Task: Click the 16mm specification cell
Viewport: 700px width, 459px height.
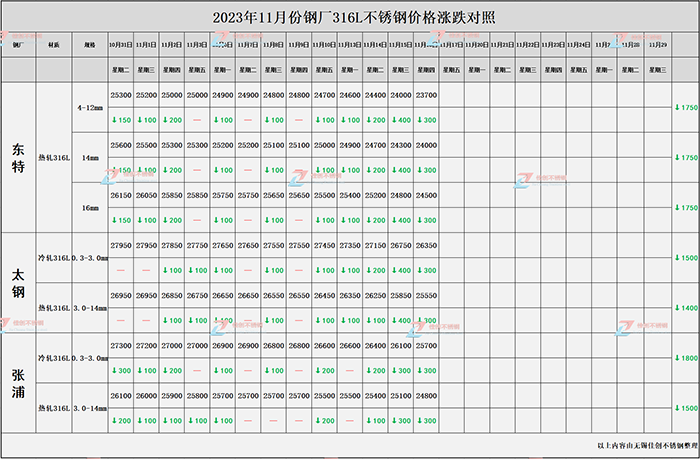Action: pyautogui.click(x=90, y=208)
